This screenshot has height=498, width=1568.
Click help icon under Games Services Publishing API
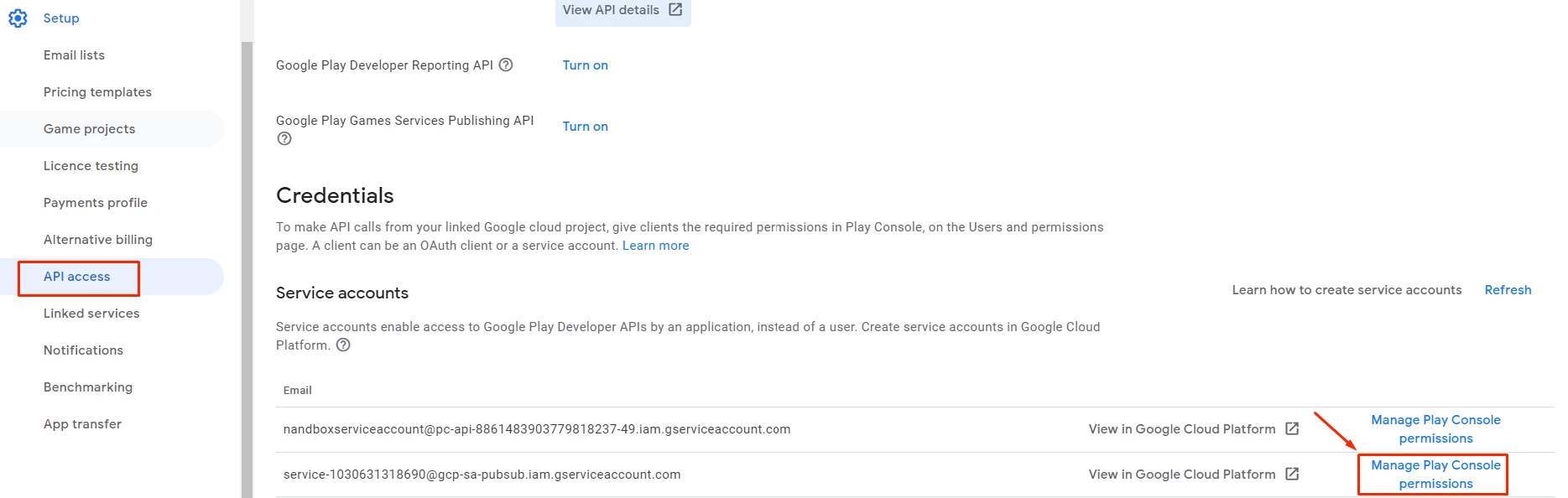pos(284,139)
